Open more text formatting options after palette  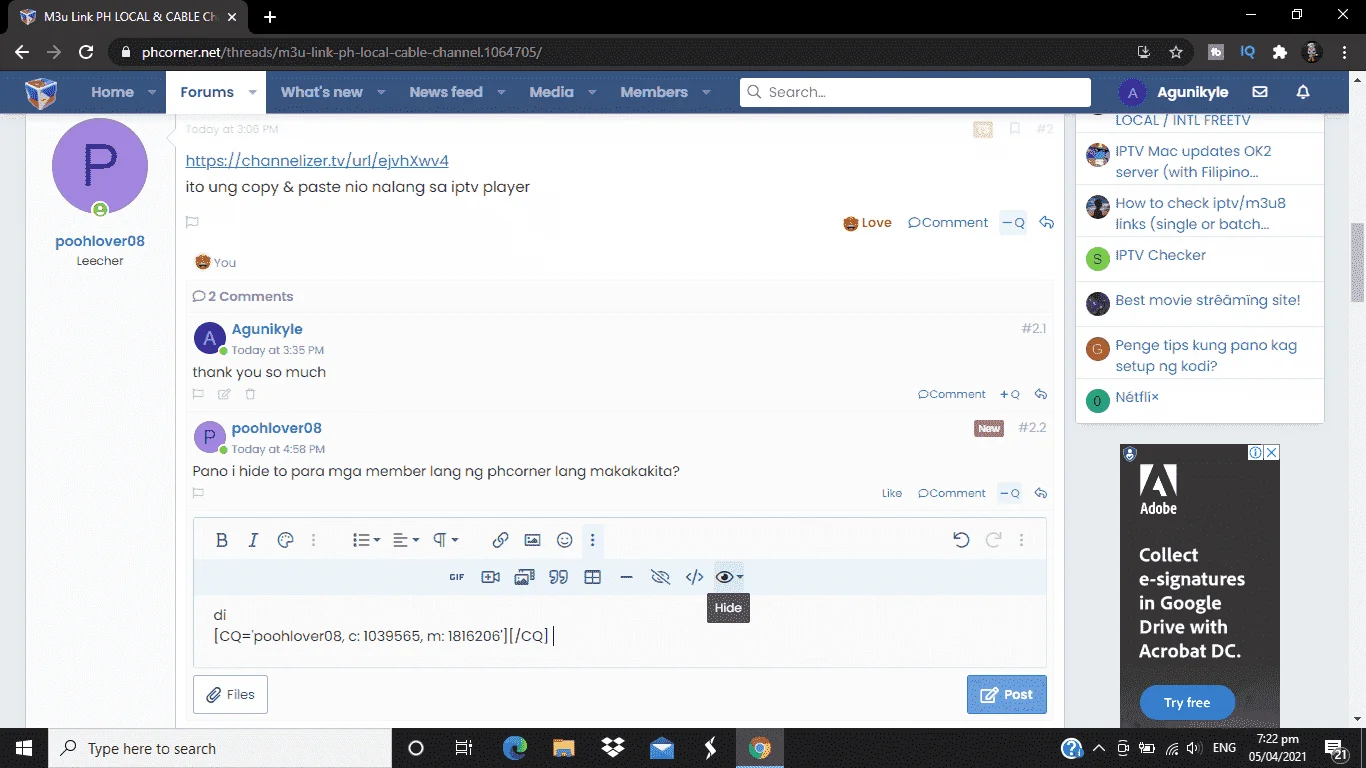[x=313, y=540]
